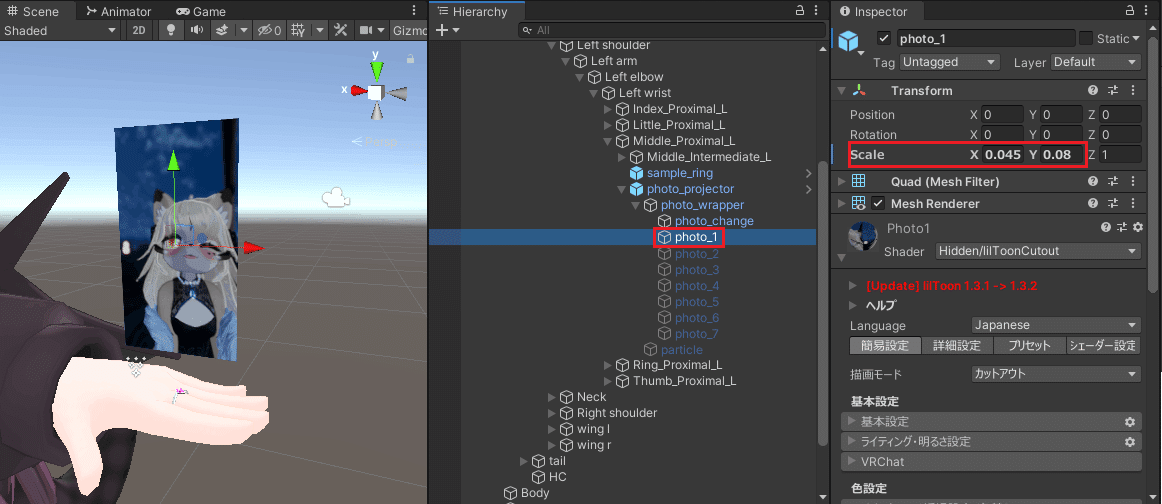This screenshot has height=504, width=1162.
Task: Toggle hidden objects visibility eye icon
Action: (x=269, y=30)
